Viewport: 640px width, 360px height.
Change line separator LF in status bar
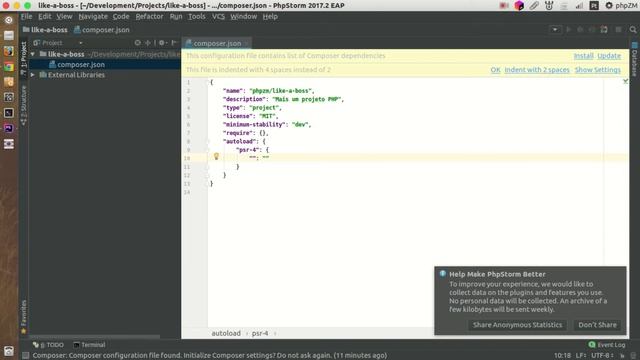tap(581, 356)
